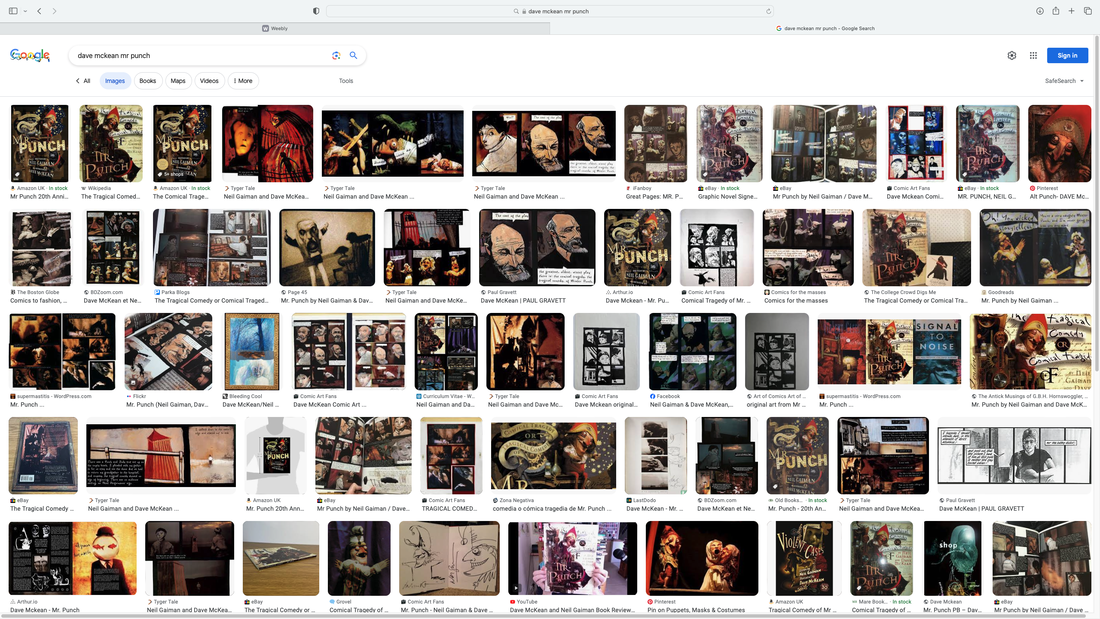Focus the Safari address bar
Viewport: 1100px width, 619px height.
click(550, 11)
